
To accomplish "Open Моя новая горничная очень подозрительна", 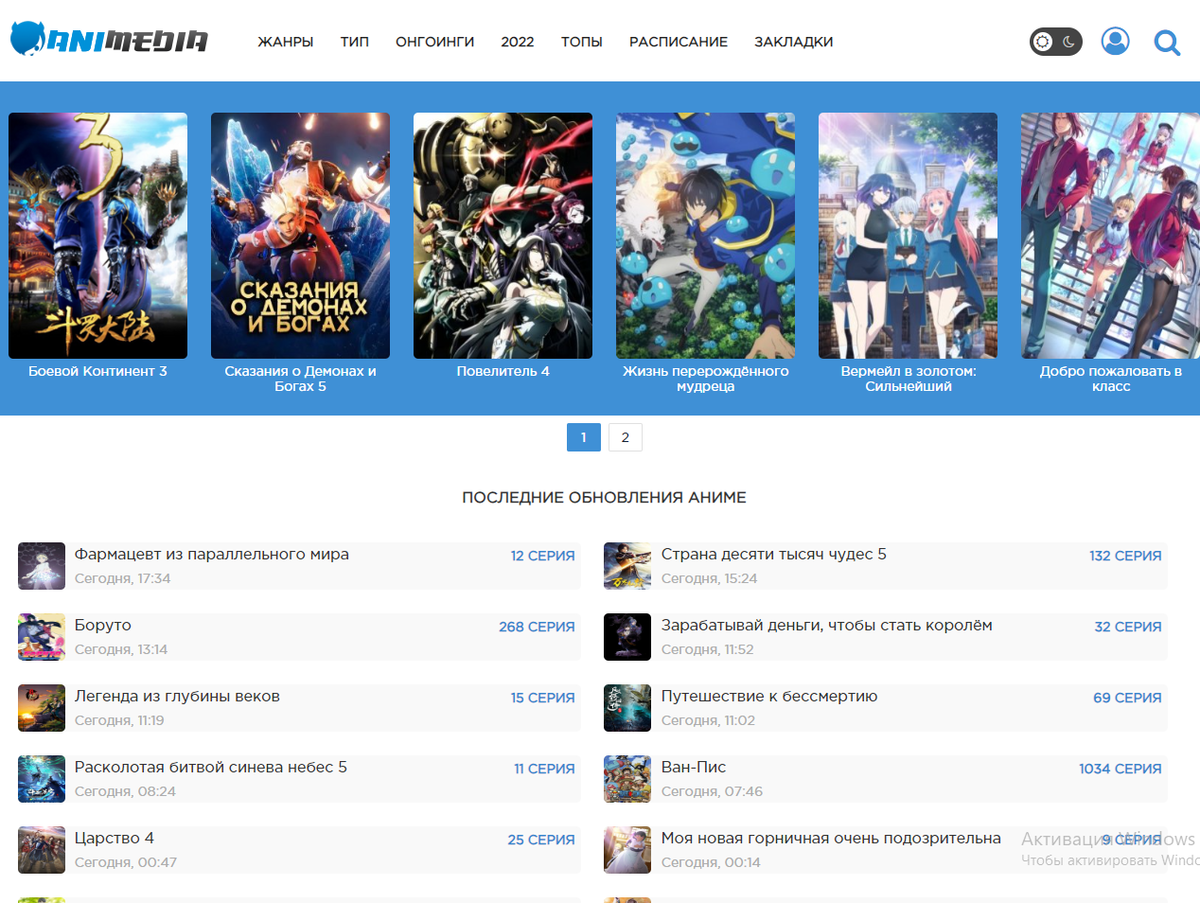I will (831, 838).
